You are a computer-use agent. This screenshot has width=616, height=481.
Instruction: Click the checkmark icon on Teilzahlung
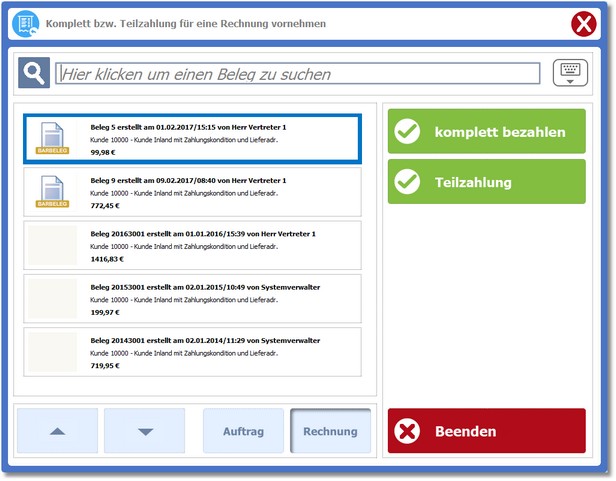407,182
